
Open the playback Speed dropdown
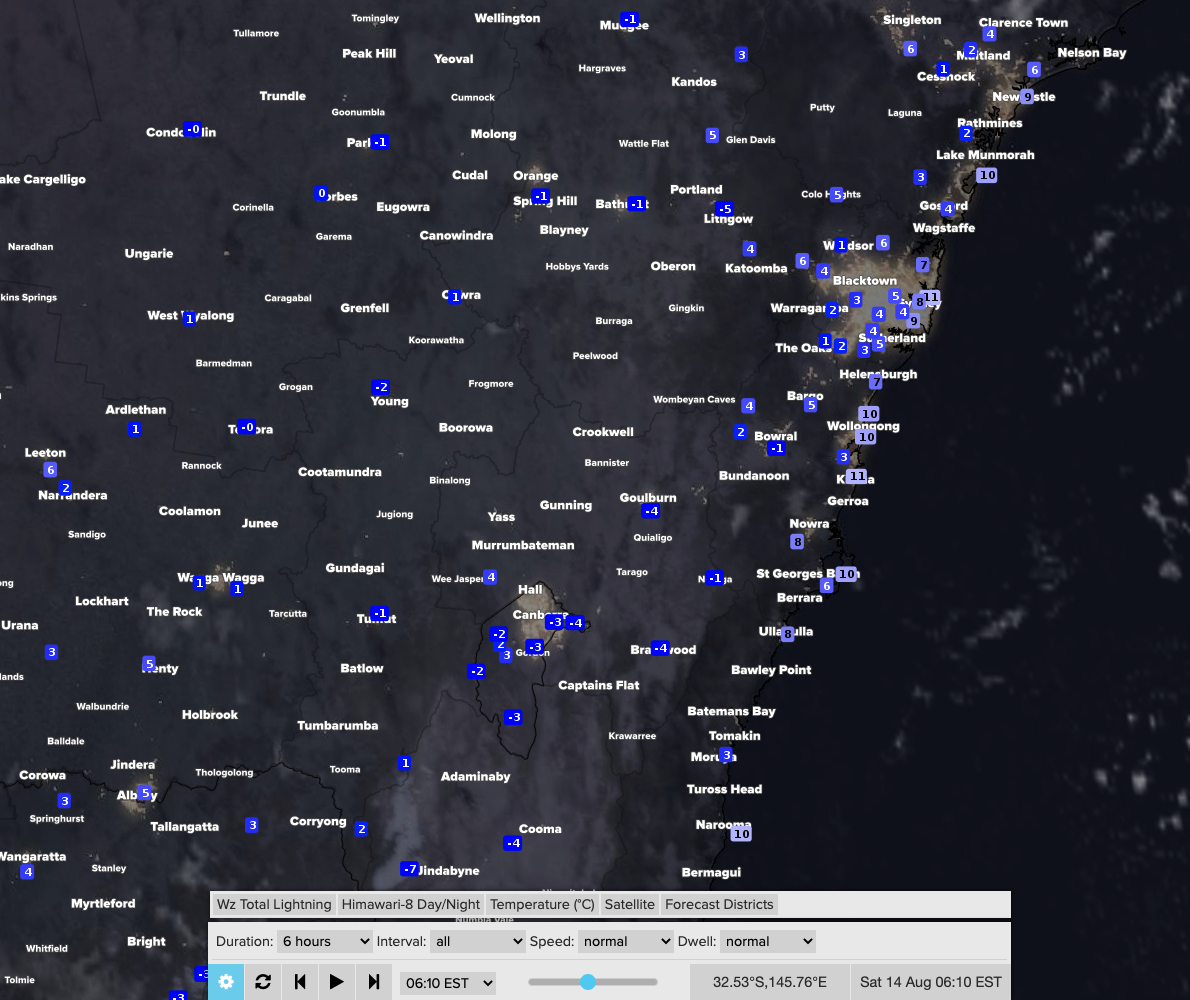pos(625,941)
